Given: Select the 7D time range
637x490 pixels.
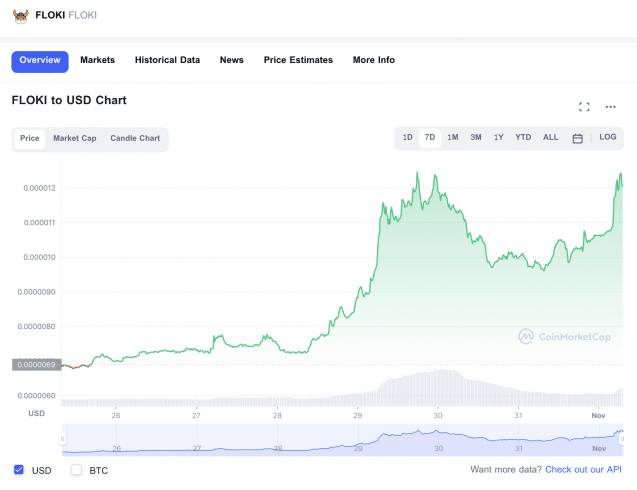Looking at the screenshot, I should pos(430,138).
